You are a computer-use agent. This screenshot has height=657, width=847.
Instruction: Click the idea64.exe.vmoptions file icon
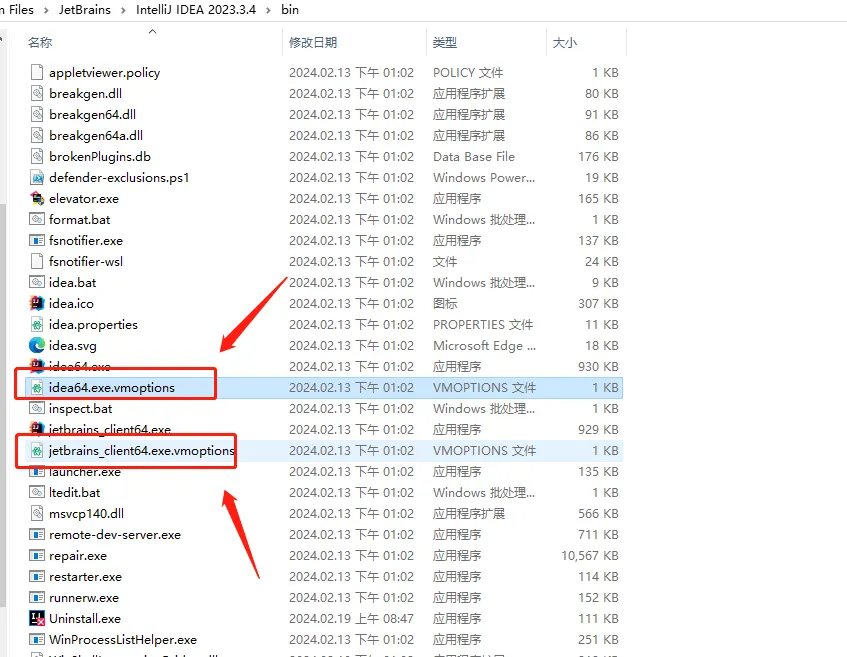(37, 388)
